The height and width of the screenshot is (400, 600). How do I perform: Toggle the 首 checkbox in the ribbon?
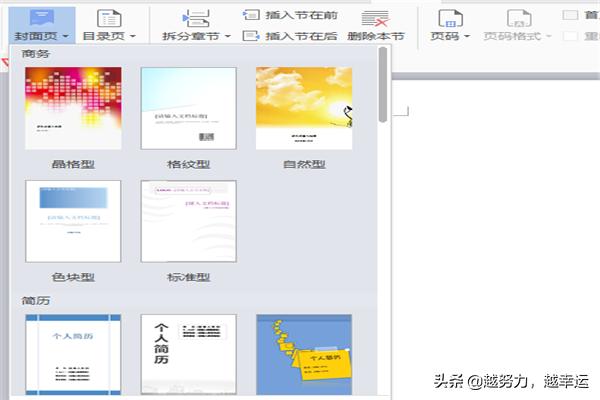571,15
